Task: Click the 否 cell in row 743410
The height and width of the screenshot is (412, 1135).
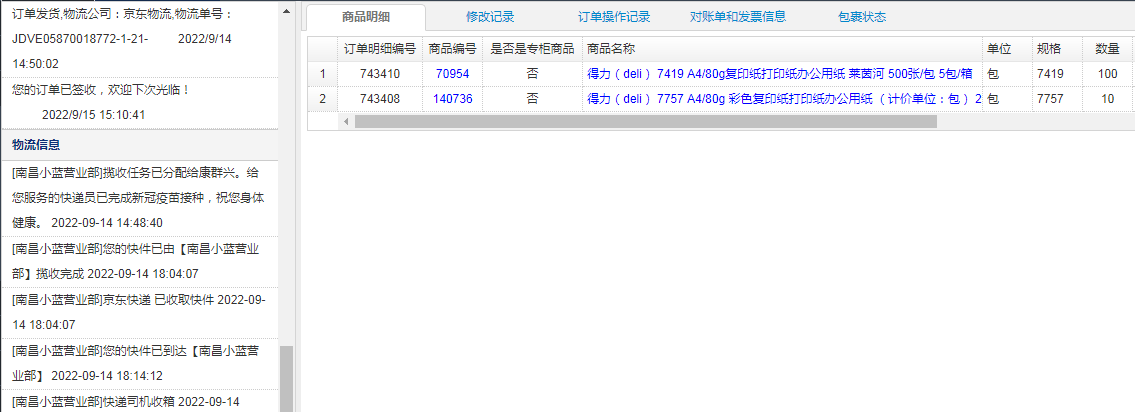Action: pos(533,74)
